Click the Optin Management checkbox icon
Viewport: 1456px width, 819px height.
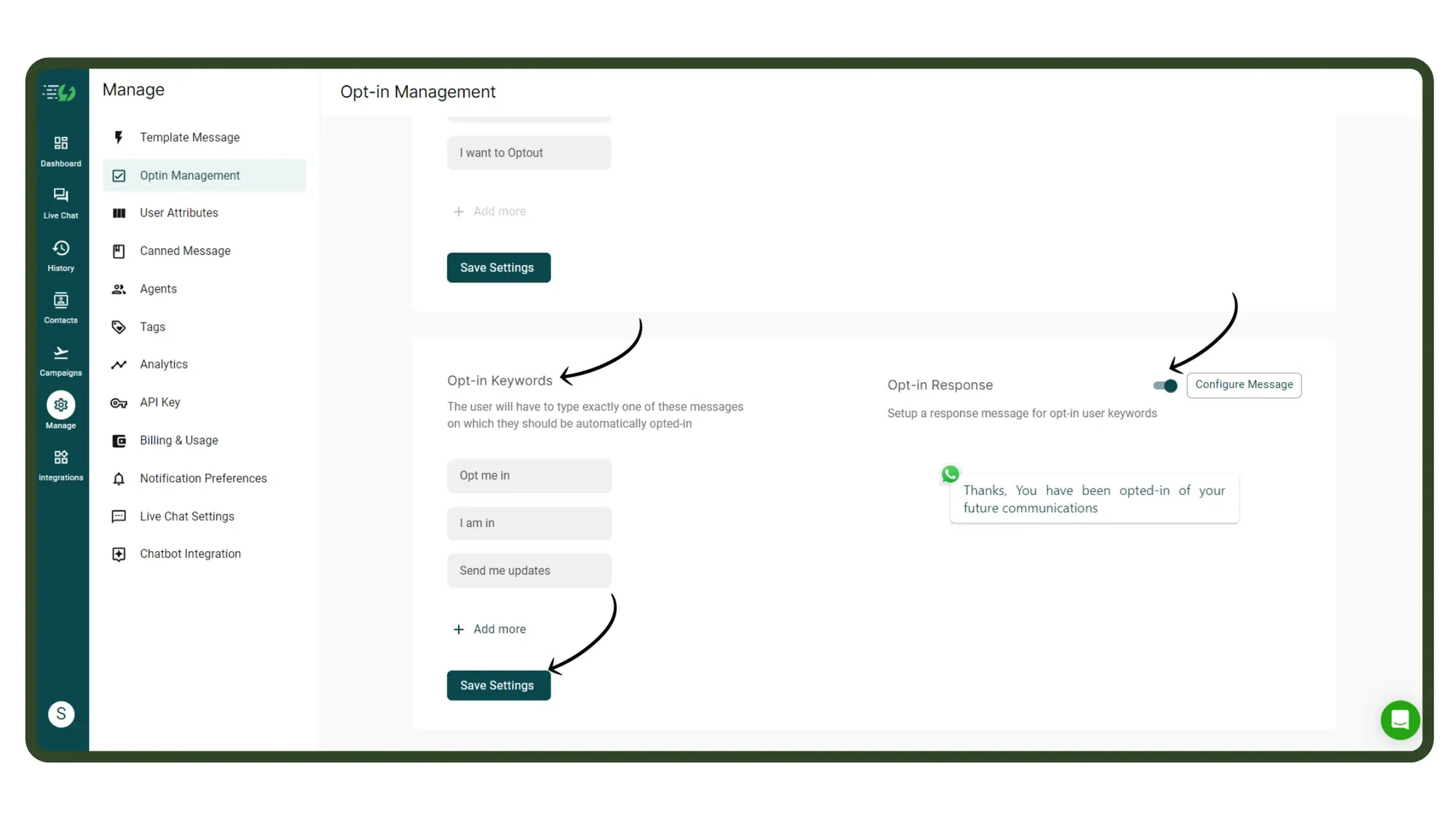[119, 175]
